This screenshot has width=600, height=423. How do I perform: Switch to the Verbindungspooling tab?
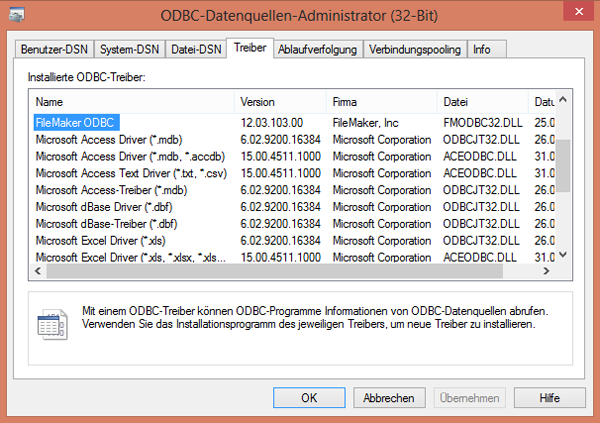[x=414, y=49]
